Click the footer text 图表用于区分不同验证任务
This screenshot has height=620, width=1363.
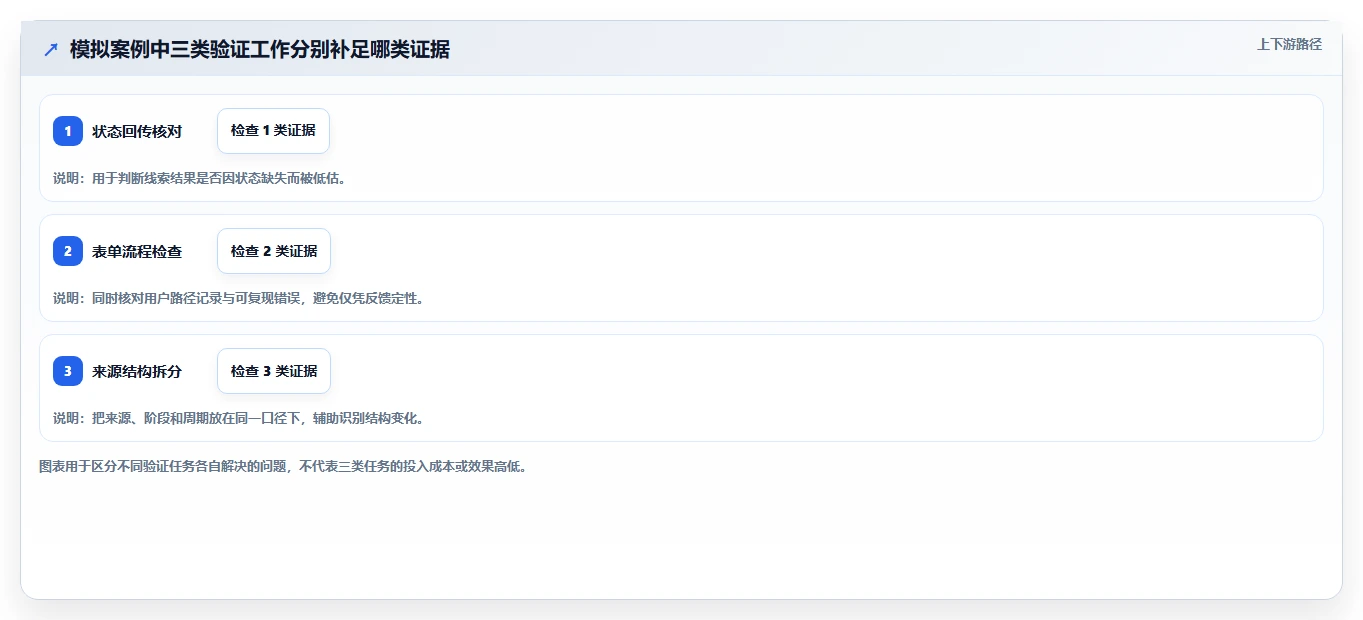coord(282,466)
